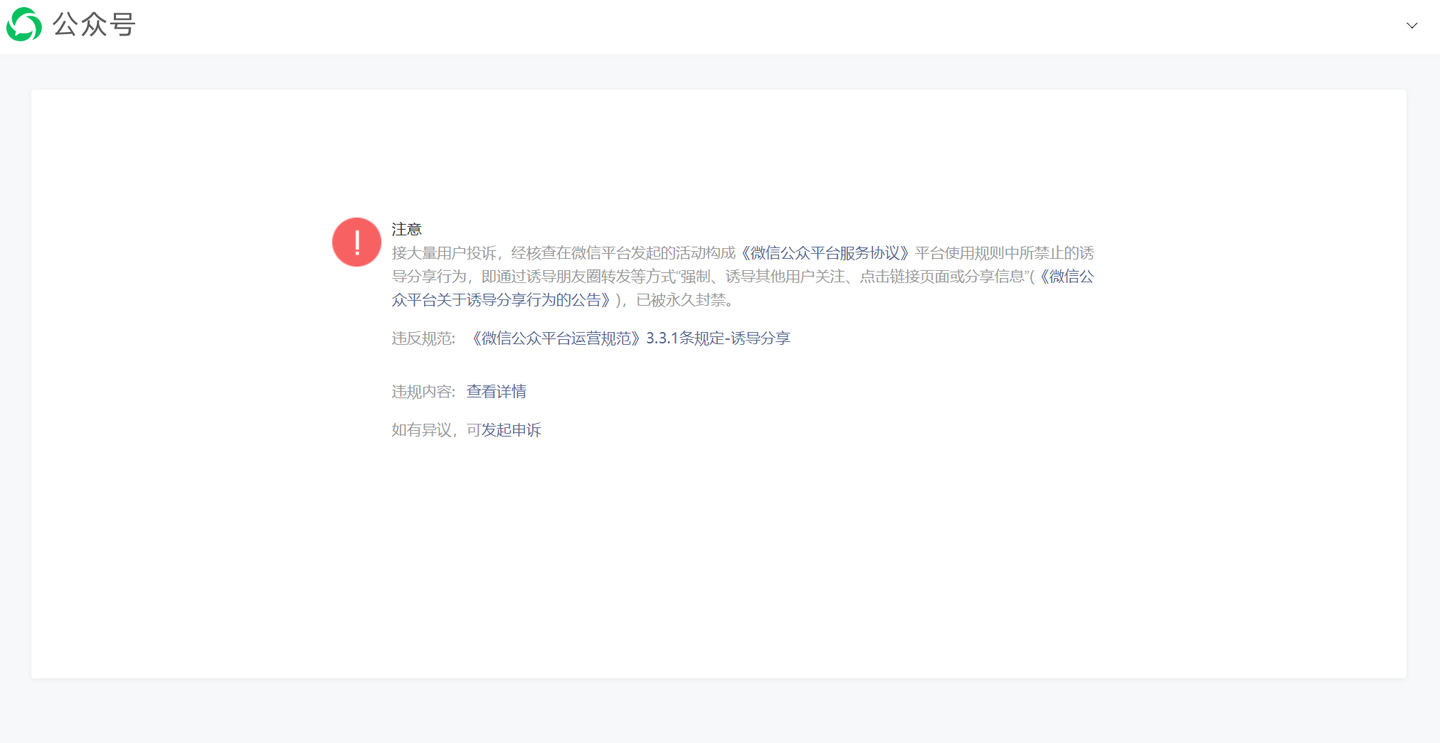Open 查看详情 for violation content
The image size is (1440, 743).
click(496, 391)
